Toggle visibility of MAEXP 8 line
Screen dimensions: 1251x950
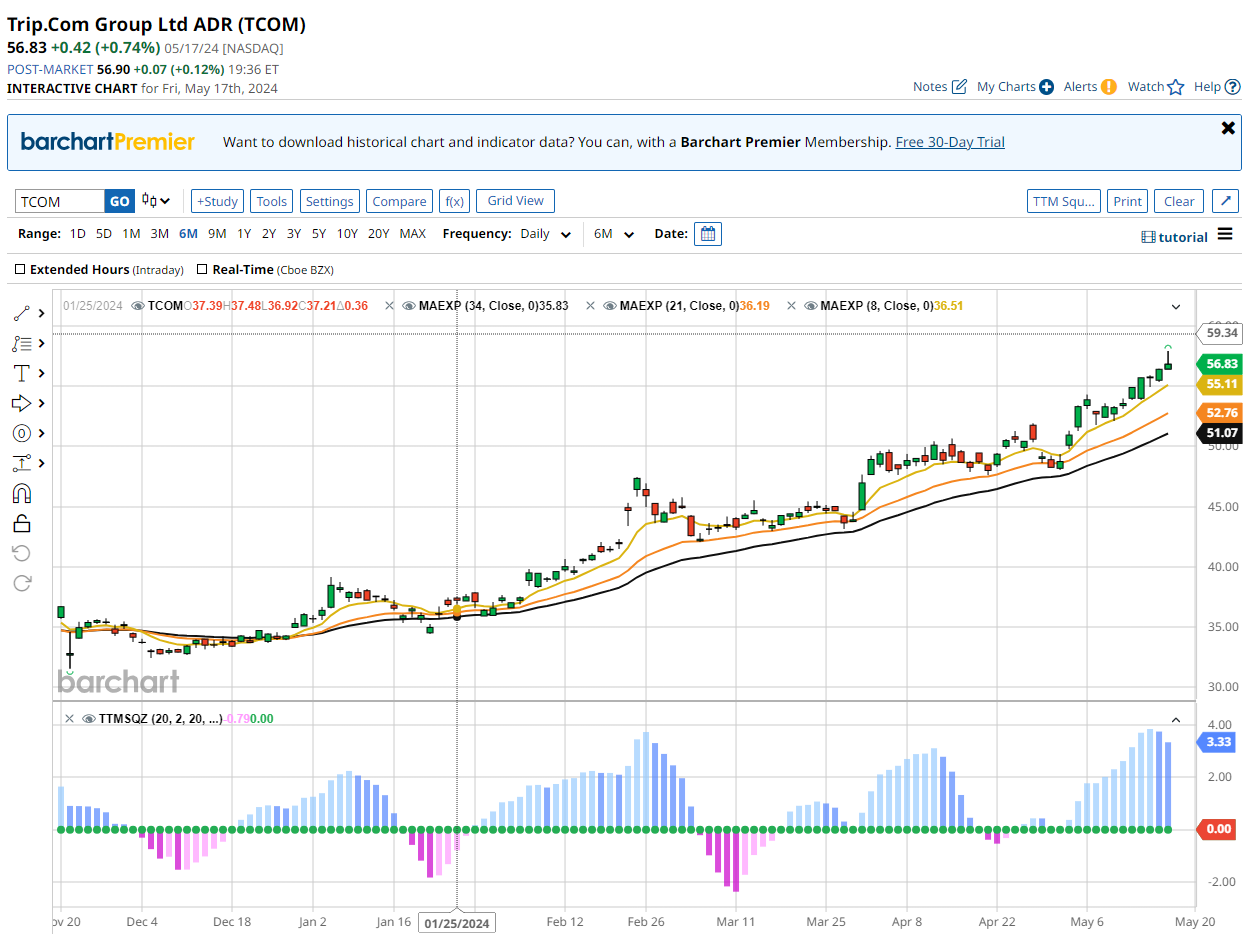pyautogui.click(x=810, y=306)
